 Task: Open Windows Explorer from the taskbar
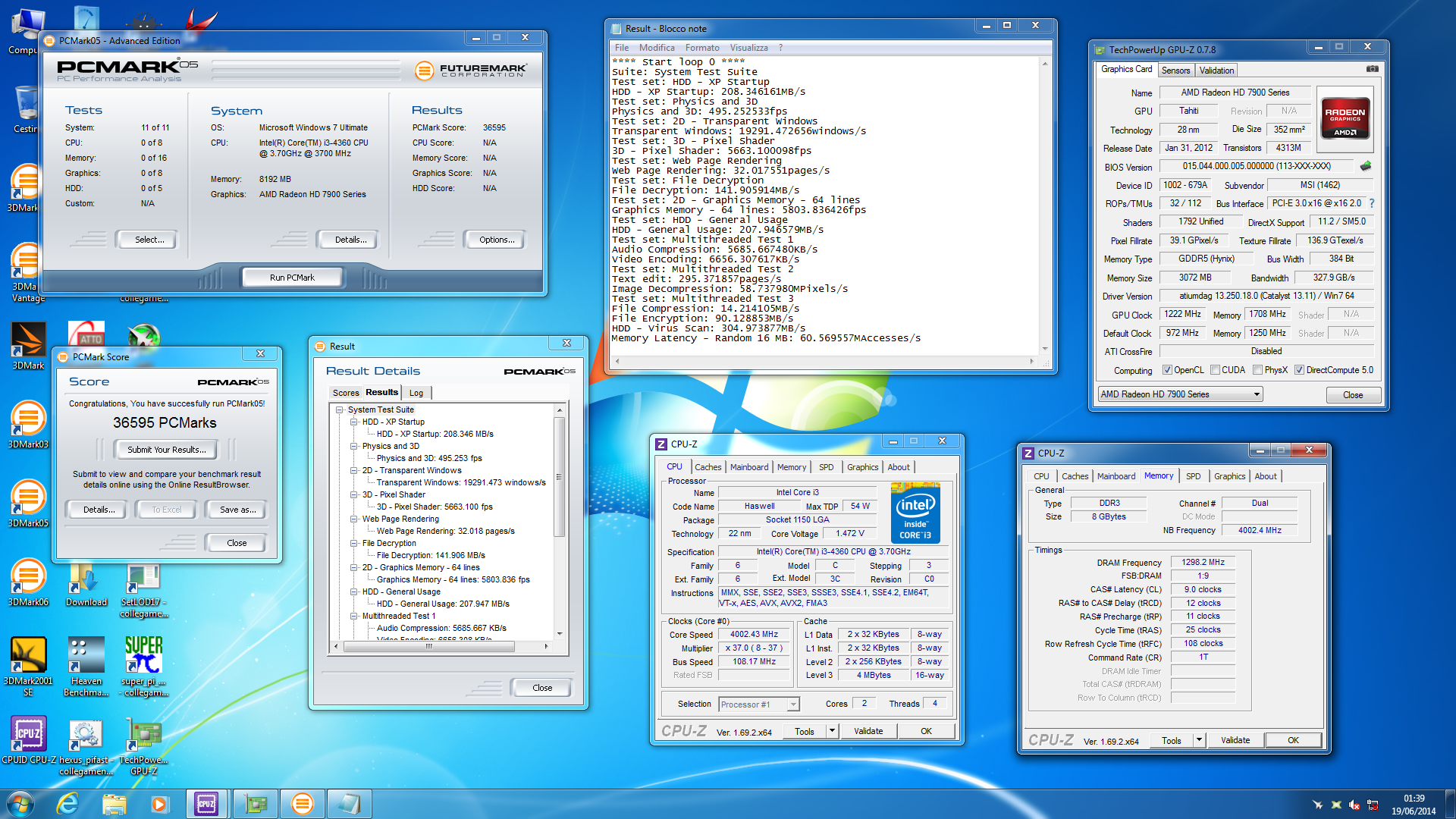tap(114, 803)
